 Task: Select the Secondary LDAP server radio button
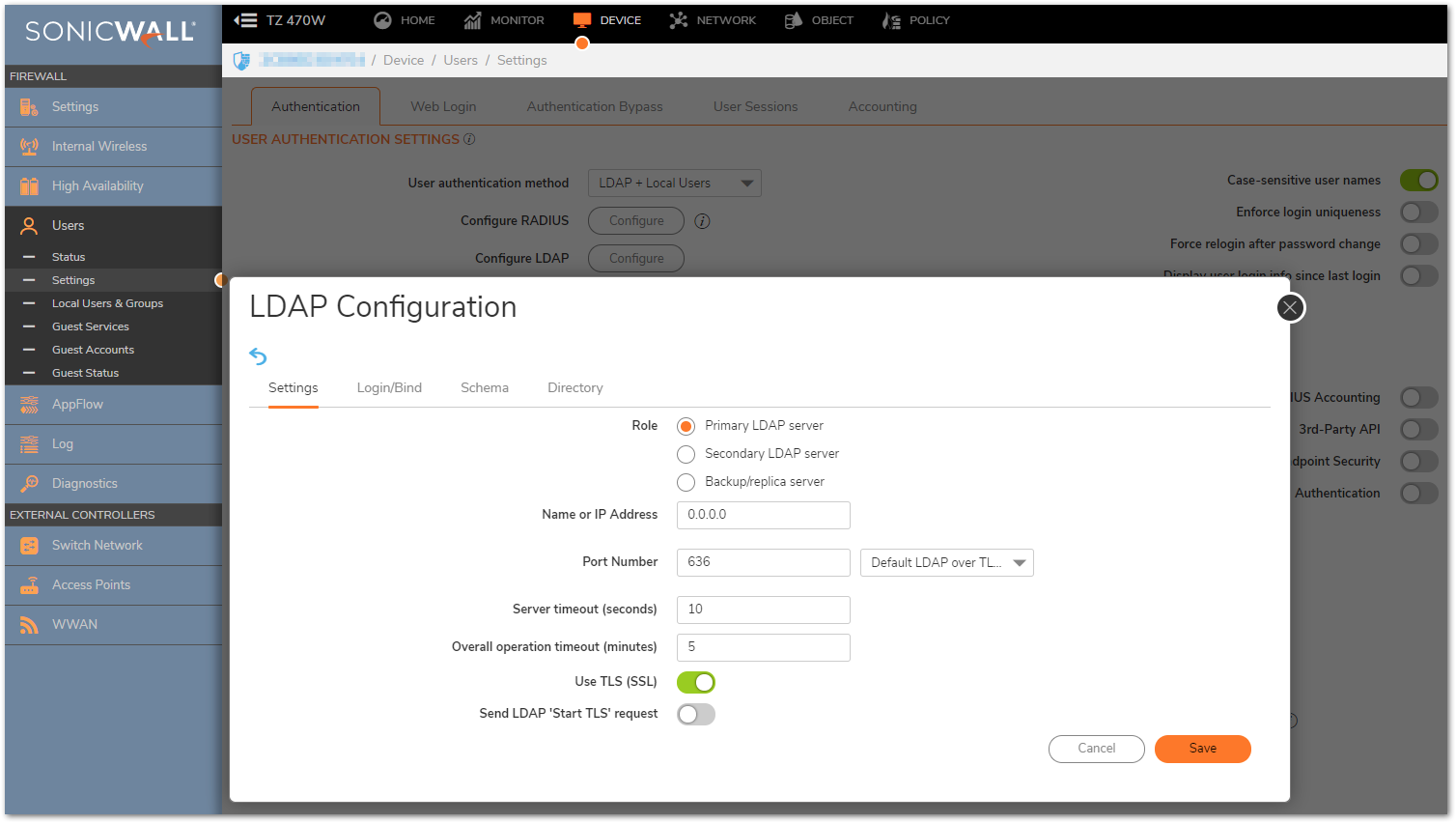(686, 454)
